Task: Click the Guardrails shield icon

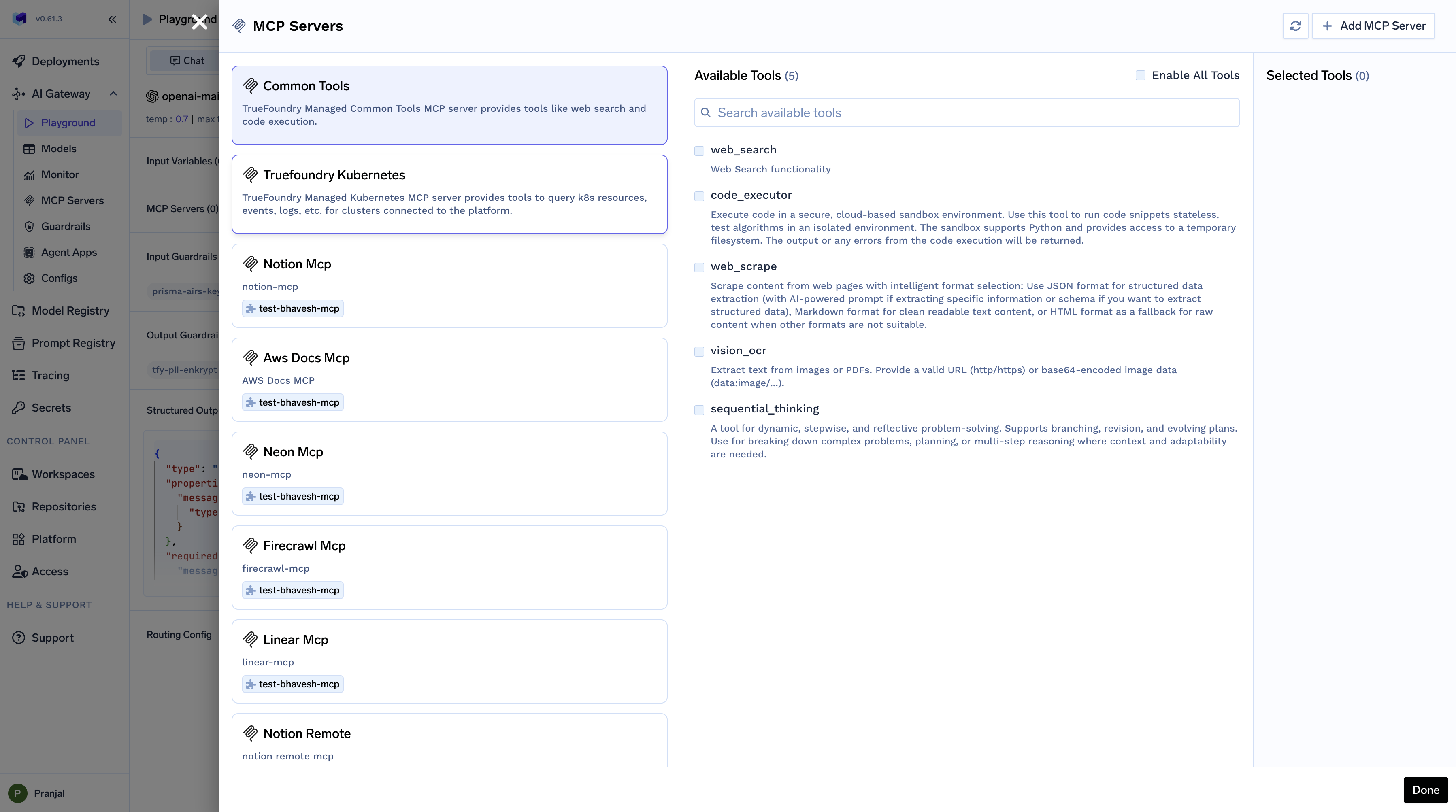Action: [x=29, y=226]
